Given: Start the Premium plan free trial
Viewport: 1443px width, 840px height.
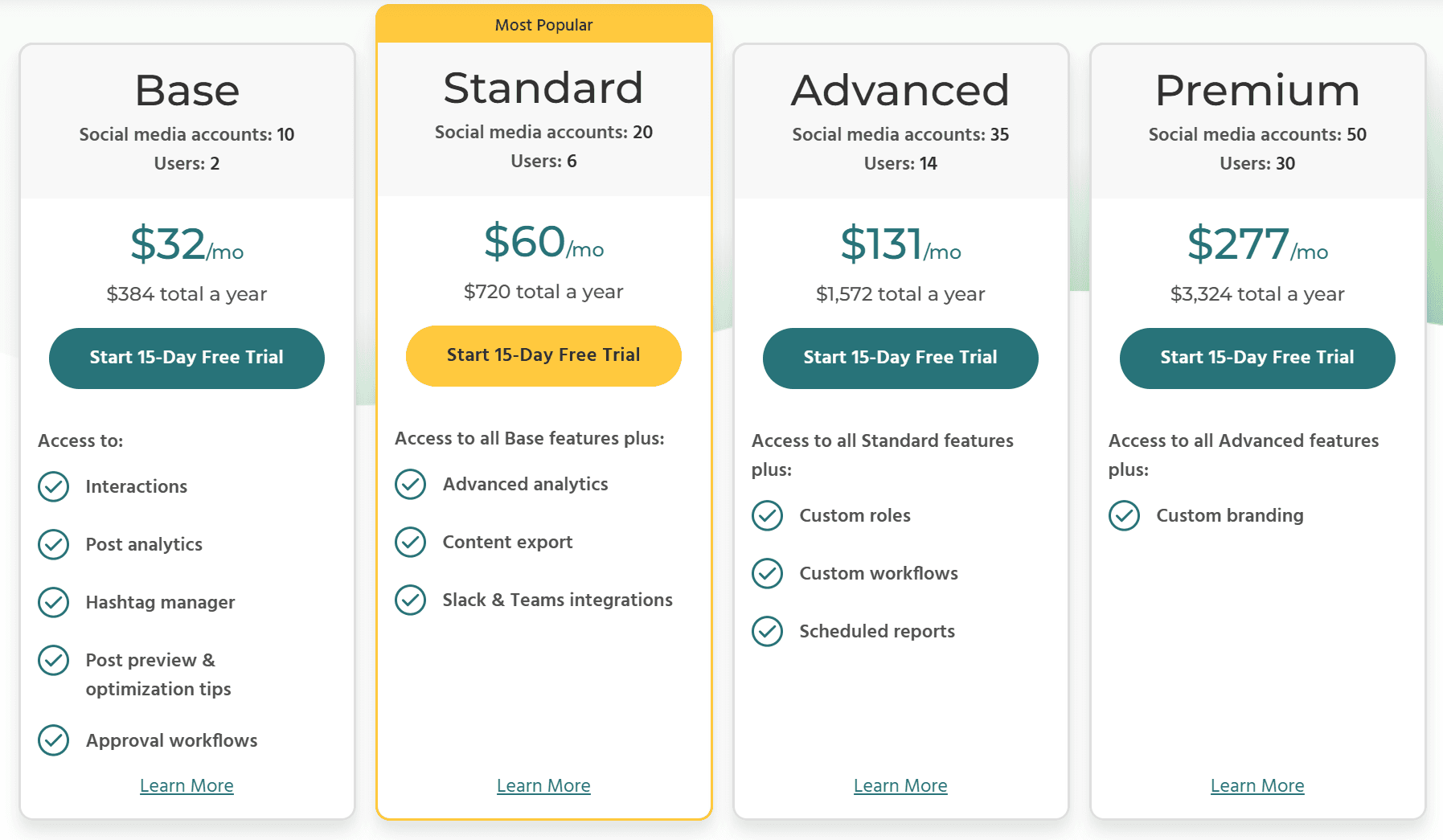Looking at the screenshot, I should [1257, 358].
